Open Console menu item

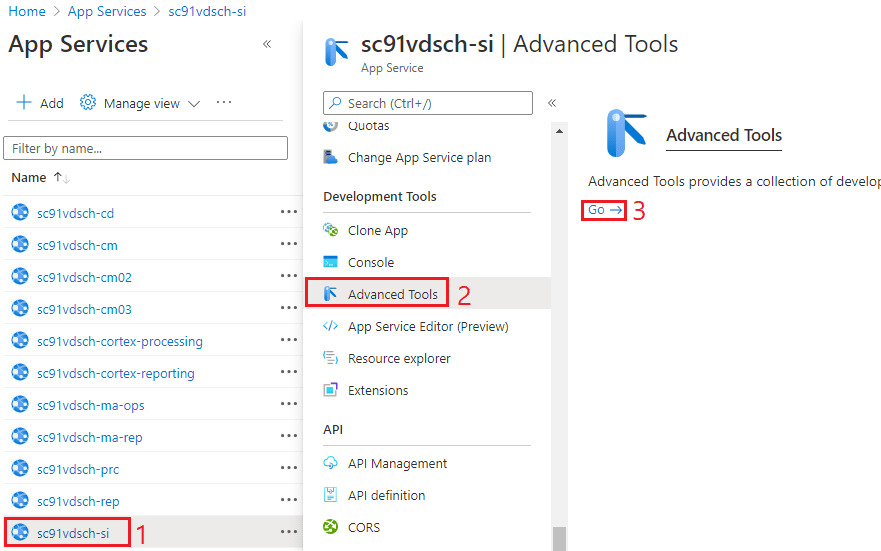click(371, 263)
